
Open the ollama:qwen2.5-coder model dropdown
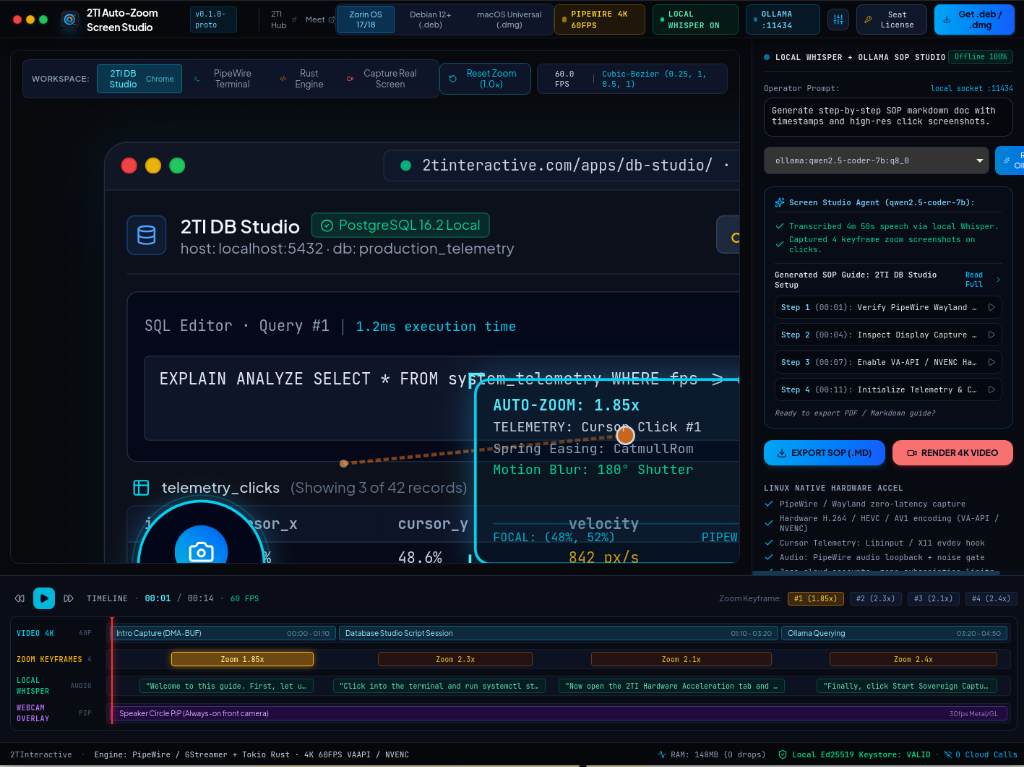click(x=876, y=161)
